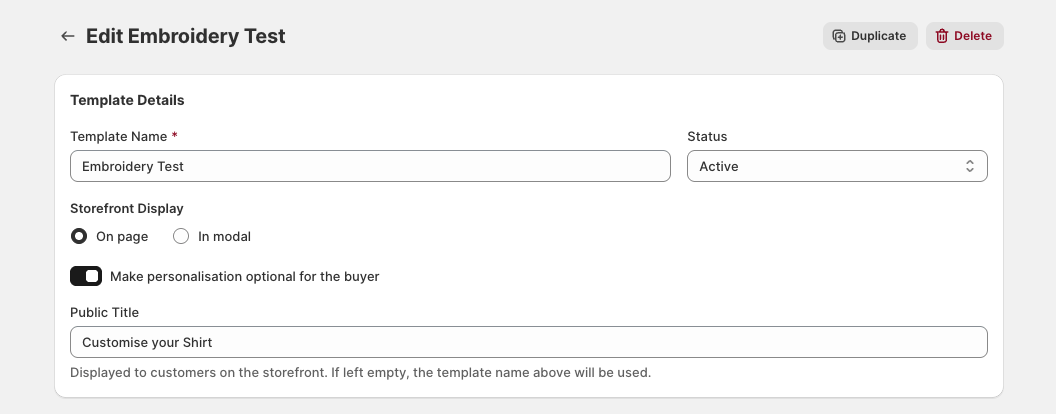Focus the Public Title input field
This screenshot has width=1056, height=414.
529,343
